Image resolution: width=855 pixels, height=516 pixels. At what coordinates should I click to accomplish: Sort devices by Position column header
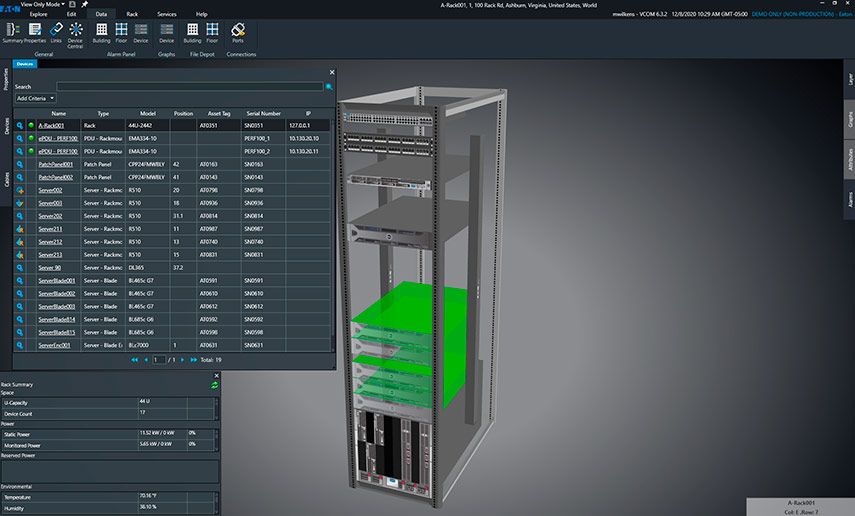pos(183,113)
